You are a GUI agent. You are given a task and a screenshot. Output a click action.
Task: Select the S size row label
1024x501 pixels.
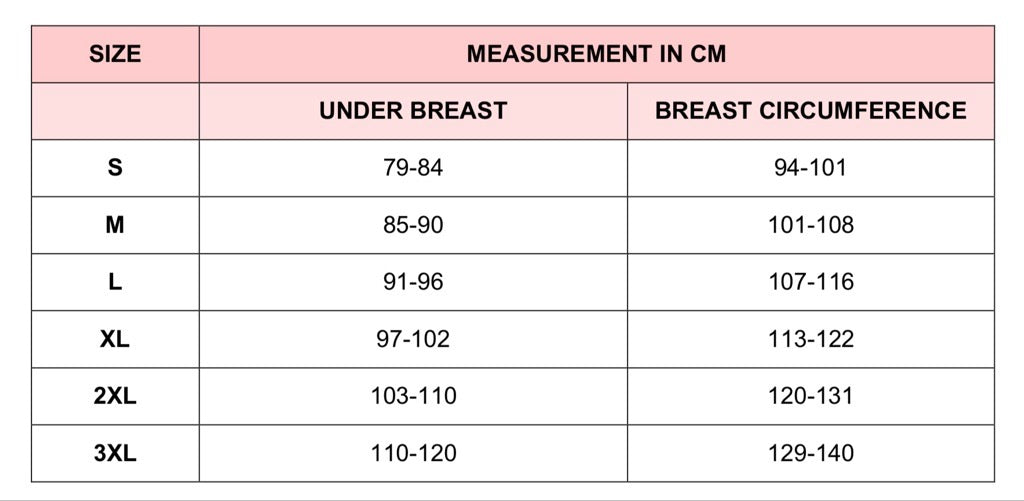point(115,168)
